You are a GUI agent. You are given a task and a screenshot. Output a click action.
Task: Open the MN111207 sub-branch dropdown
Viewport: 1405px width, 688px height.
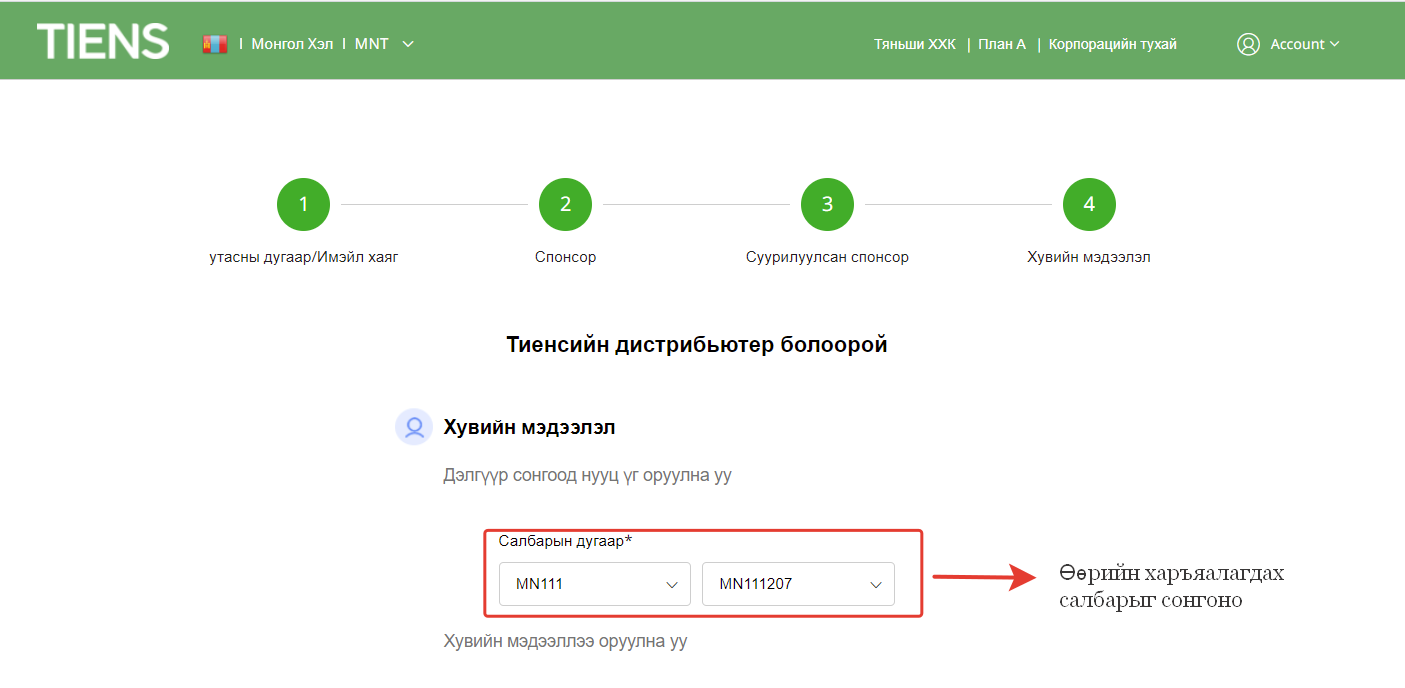coord(798,584)
